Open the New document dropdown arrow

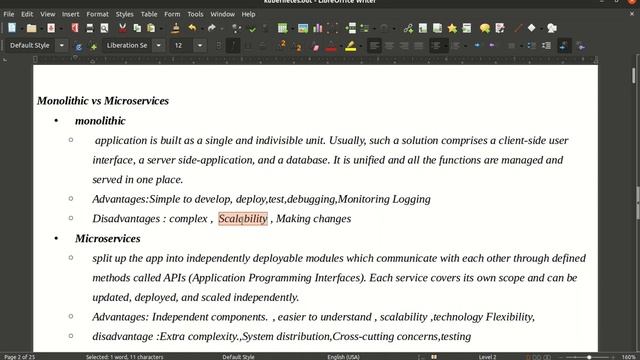point(22,29)
